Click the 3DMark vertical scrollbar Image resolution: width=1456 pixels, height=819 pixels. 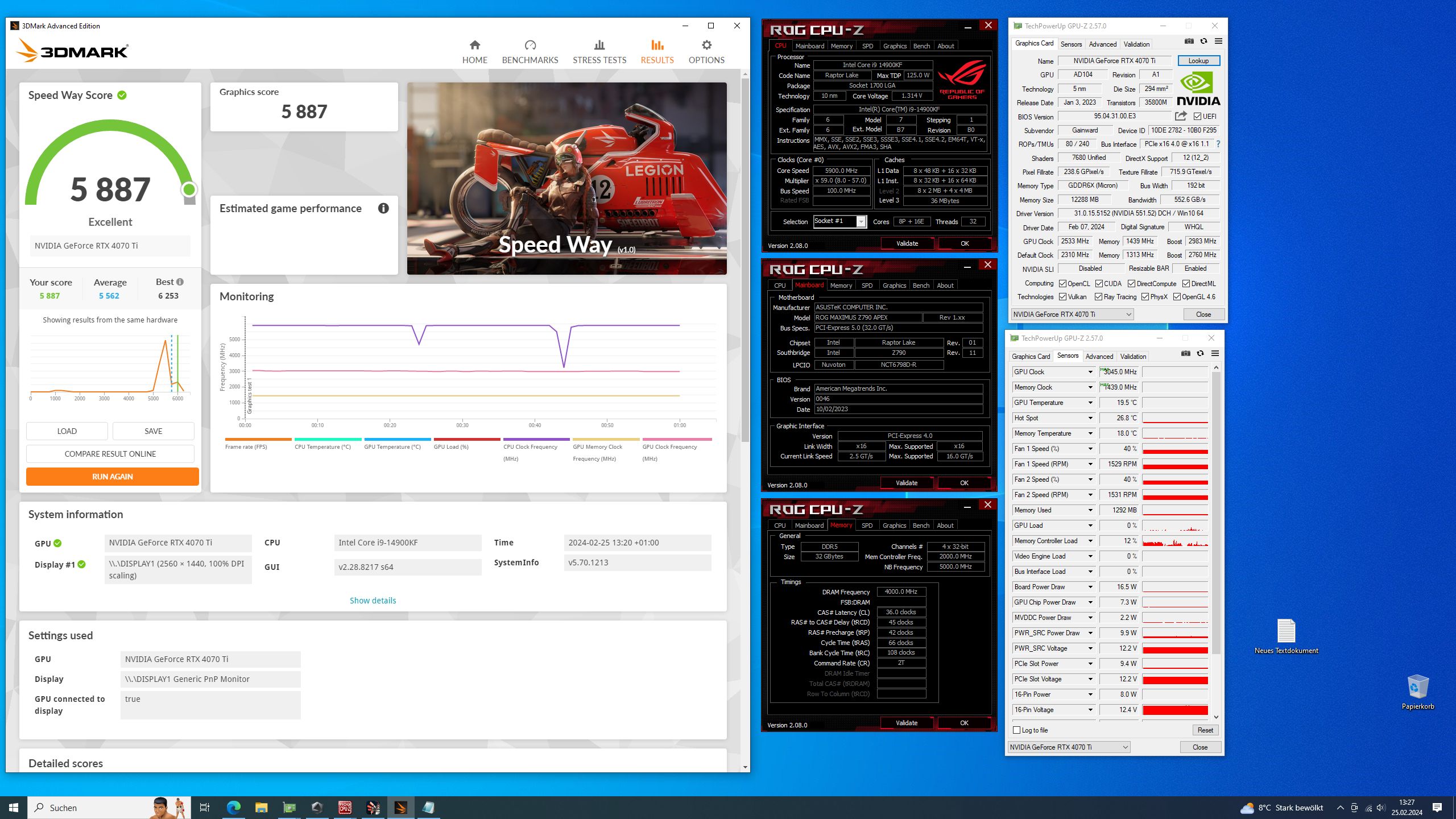pyautogui.click(x=745, y=259)
